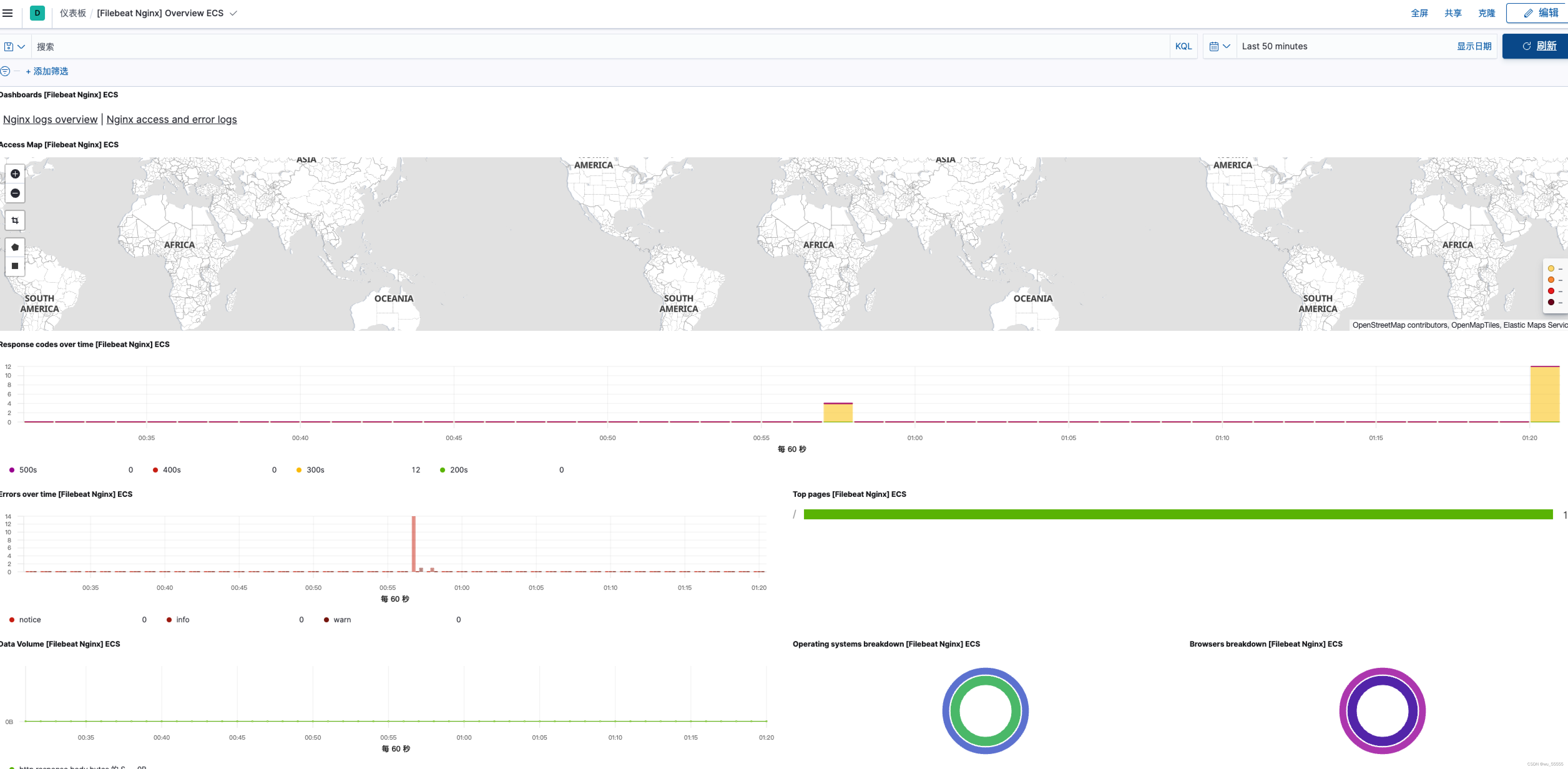Viewport: 1568px width, 769px height.
Task: Click the Top pages panel title
Action: pos(849,494)
